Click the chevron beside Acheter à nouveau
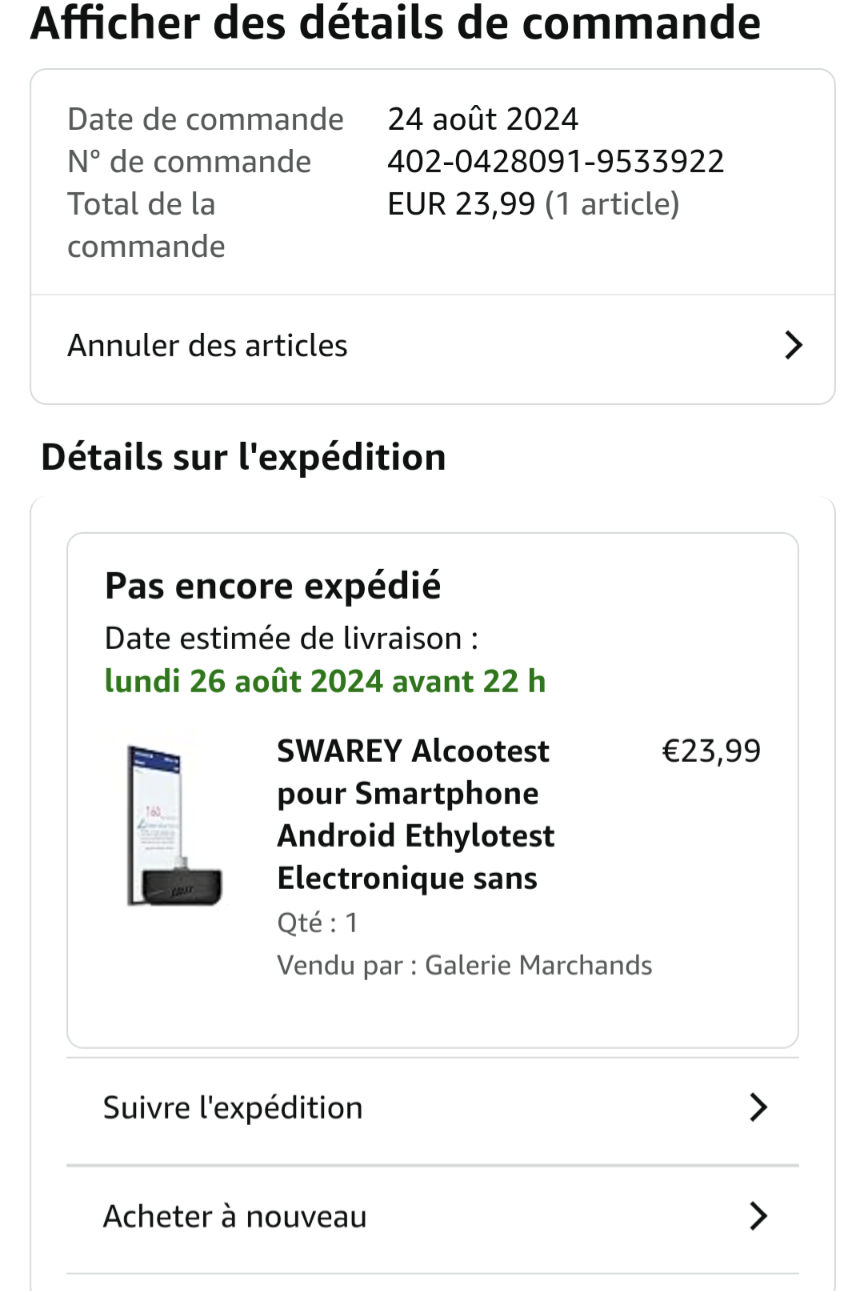This screenshot has height=1291, width=864. coord(759,1216)
